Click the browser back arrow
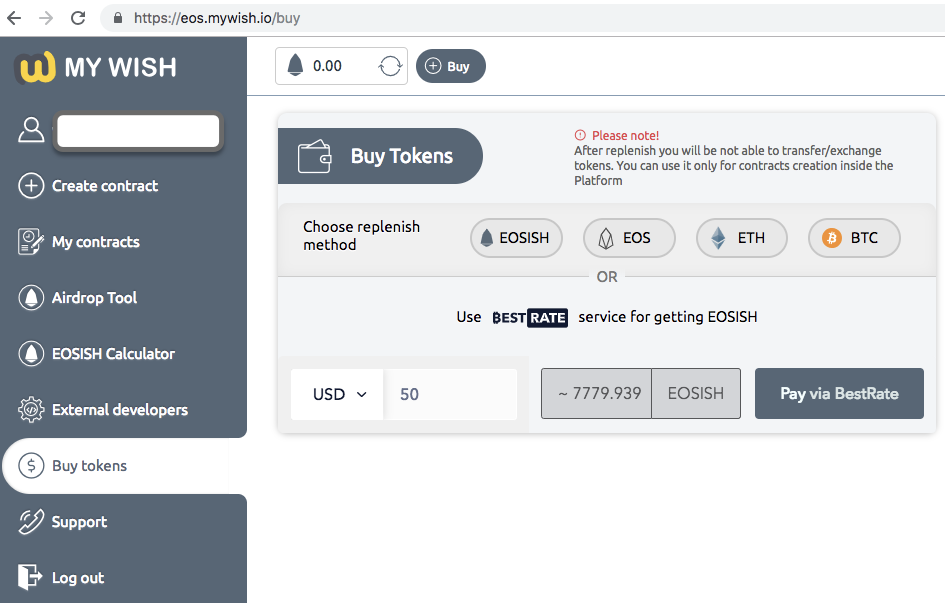945x603 pixels. 14,18
